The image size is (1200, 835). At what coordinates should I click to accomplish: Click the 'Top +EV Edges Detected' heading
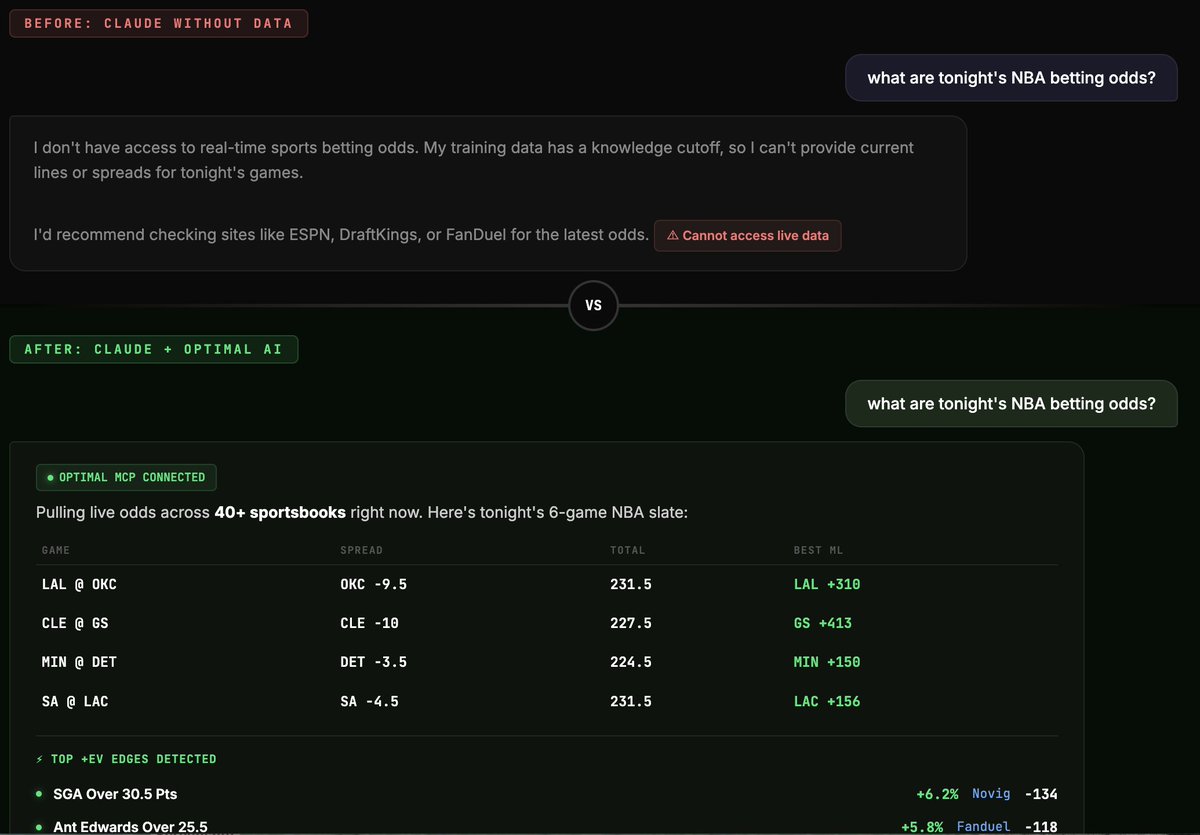134,759
